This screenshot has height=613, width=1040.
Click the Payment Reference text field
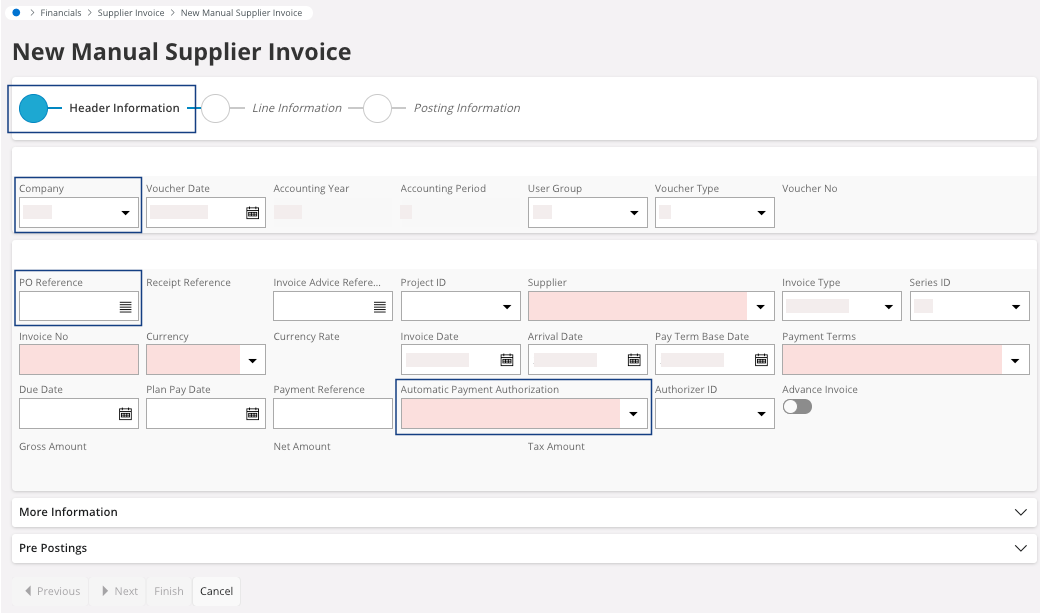332,413
